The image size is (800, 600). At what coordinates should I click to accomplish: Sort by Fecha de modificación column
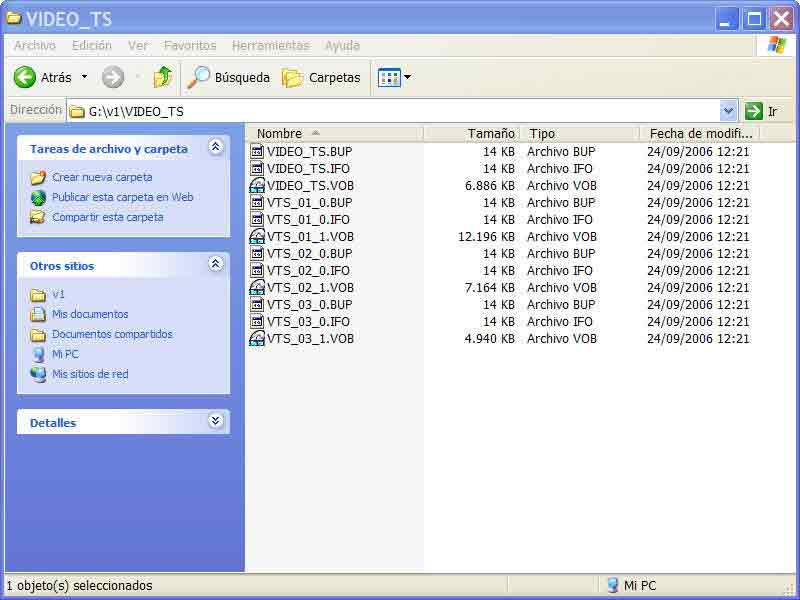pyautogui.click(x=700, y=133)
